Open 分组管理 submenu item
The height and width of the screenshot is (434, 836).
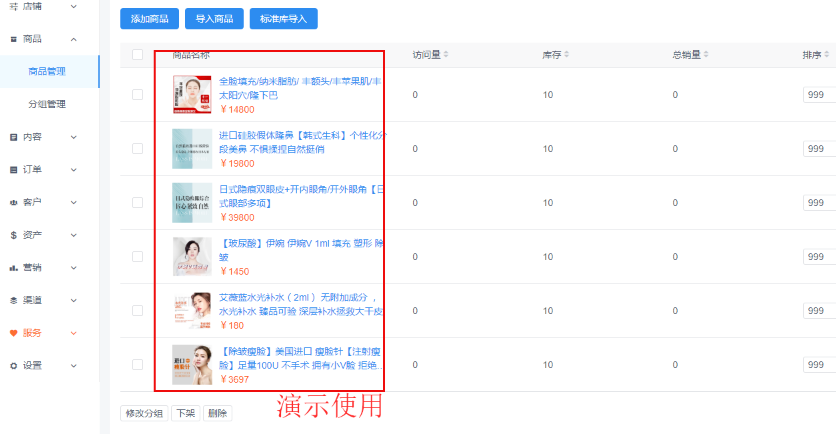click(x=47, y=104)
